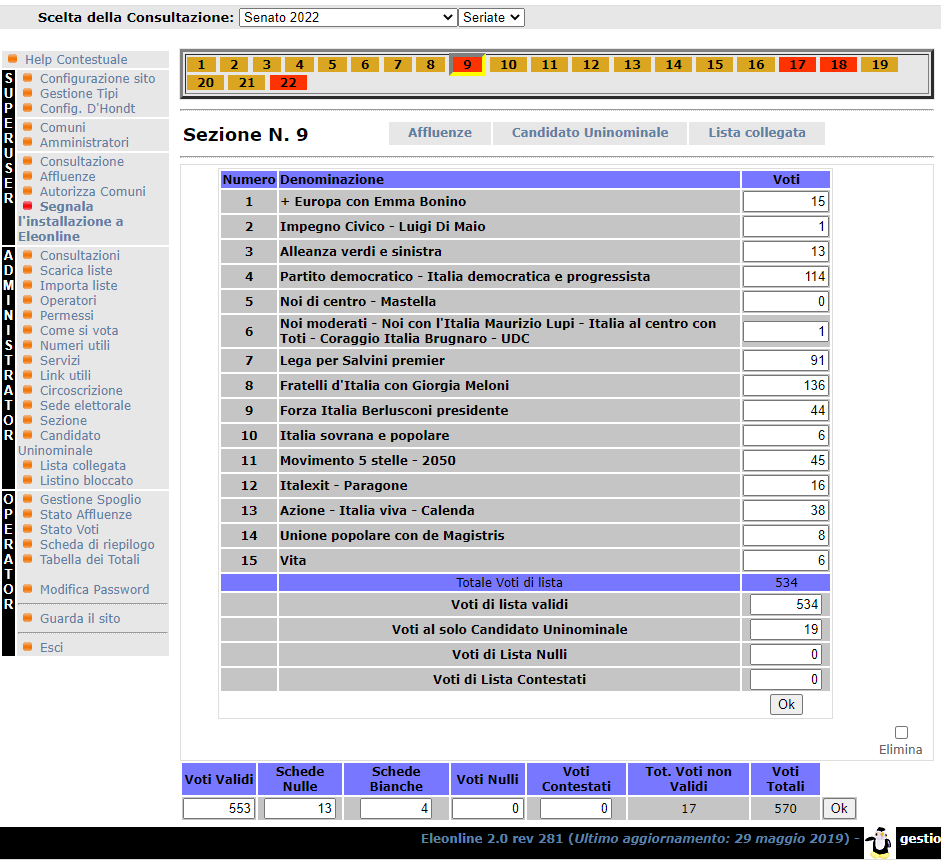Click Schede Nulle field showing 13
This screenshot has width=941, height=860.
pyautogui.click(x=299, y=808)
